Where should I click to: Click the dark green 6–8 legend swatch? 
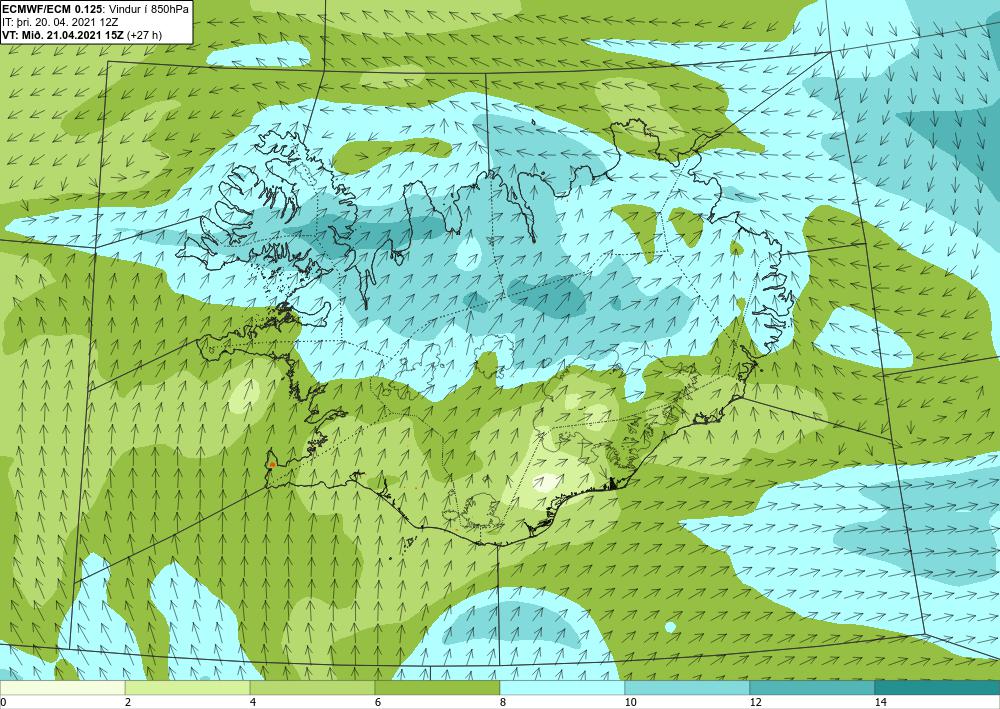[x=438, y=688]
